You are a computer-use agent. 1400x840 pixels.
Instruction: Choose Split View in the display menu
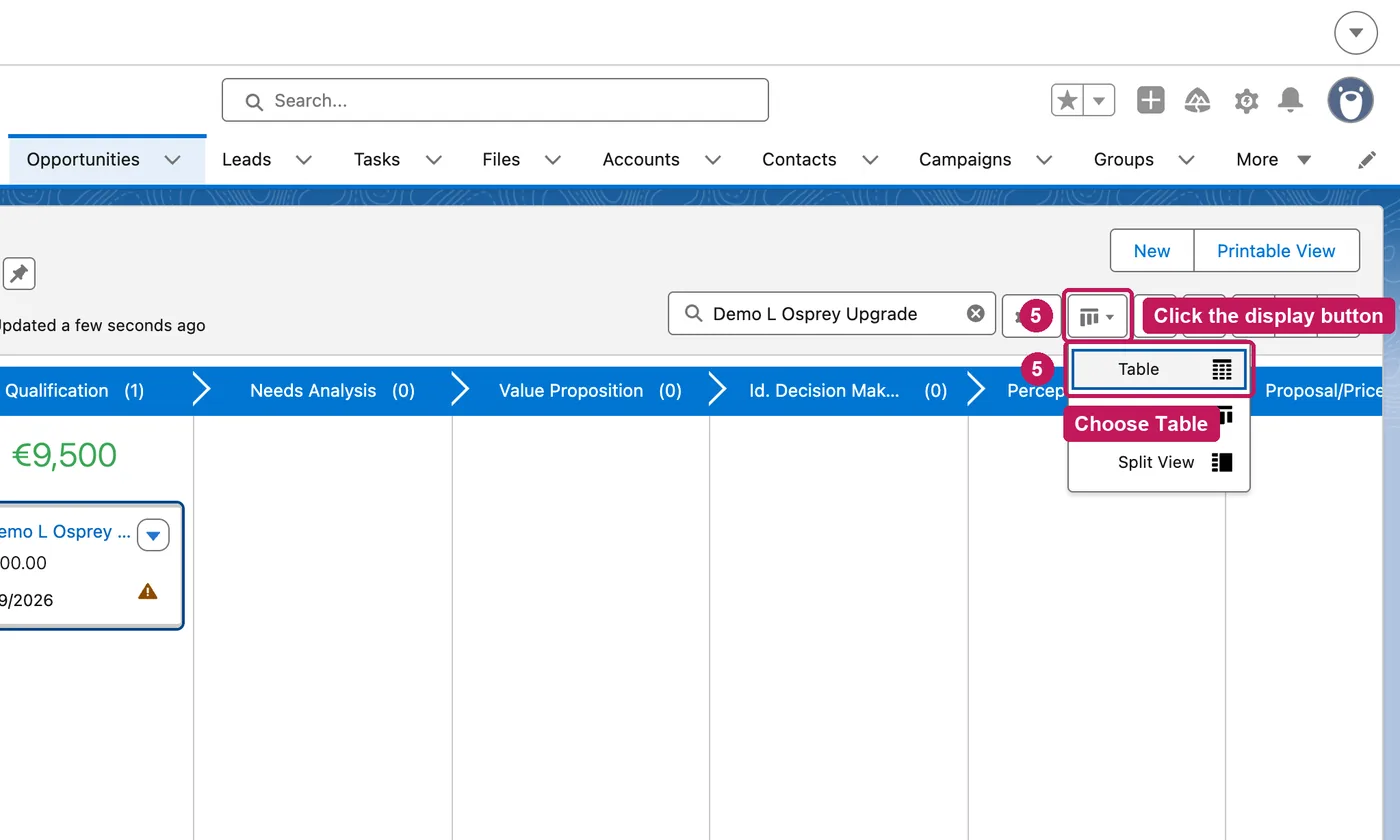point(1159,462)
